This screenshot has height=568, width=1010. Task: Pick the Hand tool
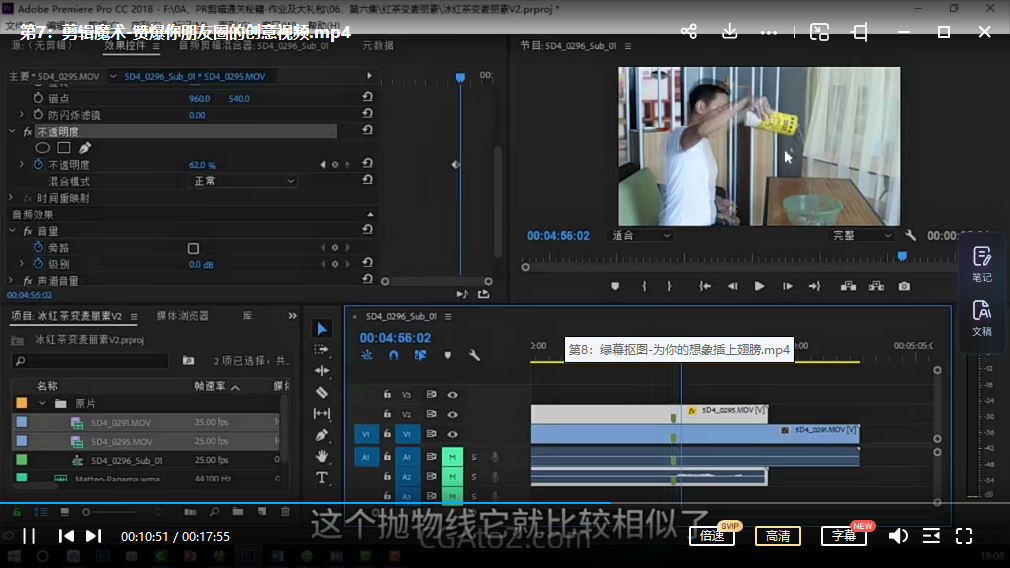(322, 456)
